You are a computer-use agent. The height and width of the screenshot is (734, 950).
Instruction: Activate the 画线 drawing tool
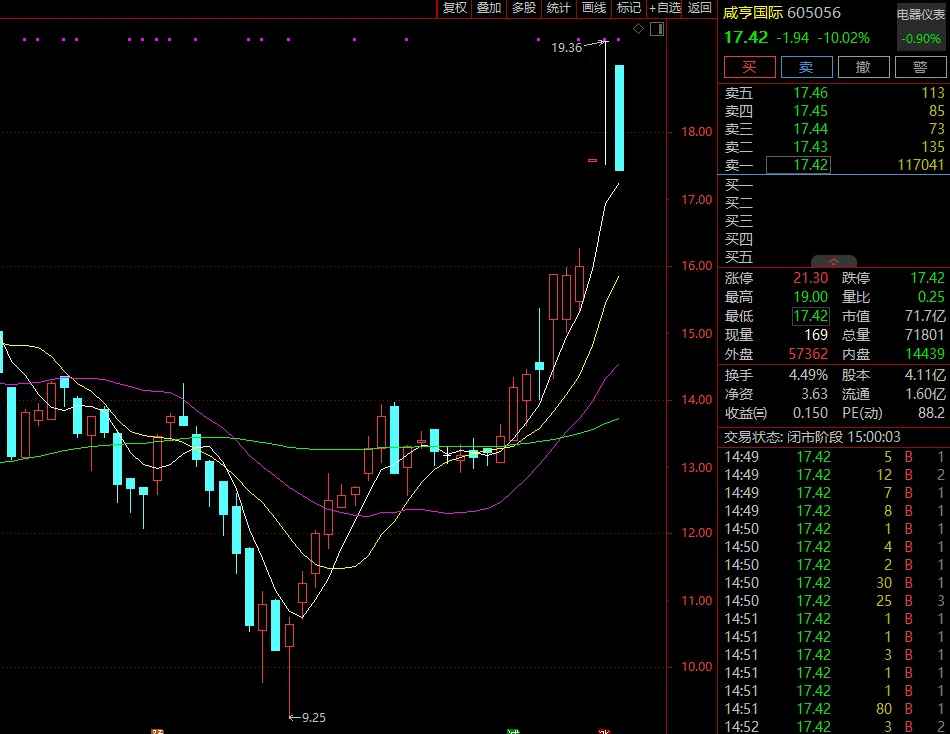(594, 8)
